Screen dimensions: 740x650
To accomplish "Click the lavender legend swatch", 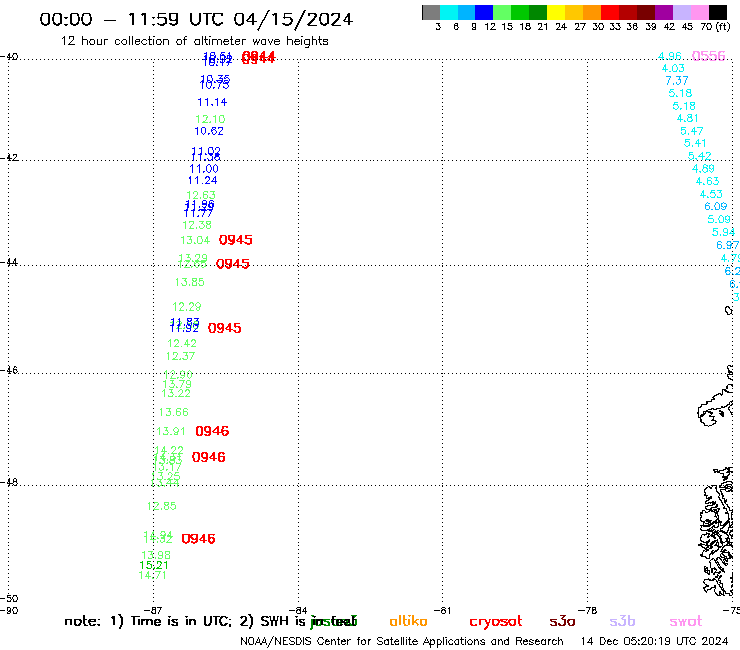I will tap(681, 12).
